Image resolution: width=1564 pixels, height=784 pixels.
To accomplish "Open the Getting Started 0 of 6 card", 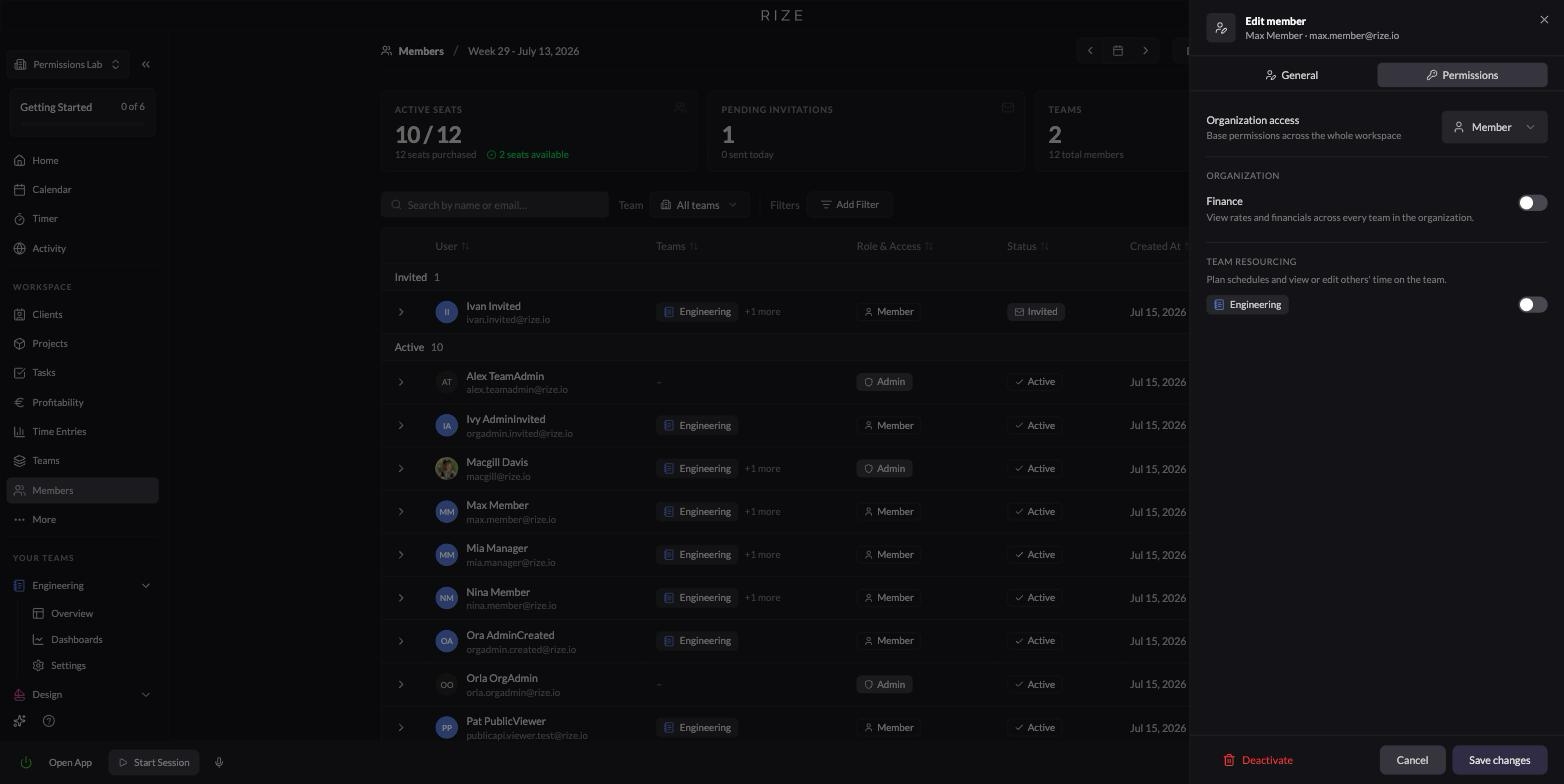I will [x=82, y=112].
